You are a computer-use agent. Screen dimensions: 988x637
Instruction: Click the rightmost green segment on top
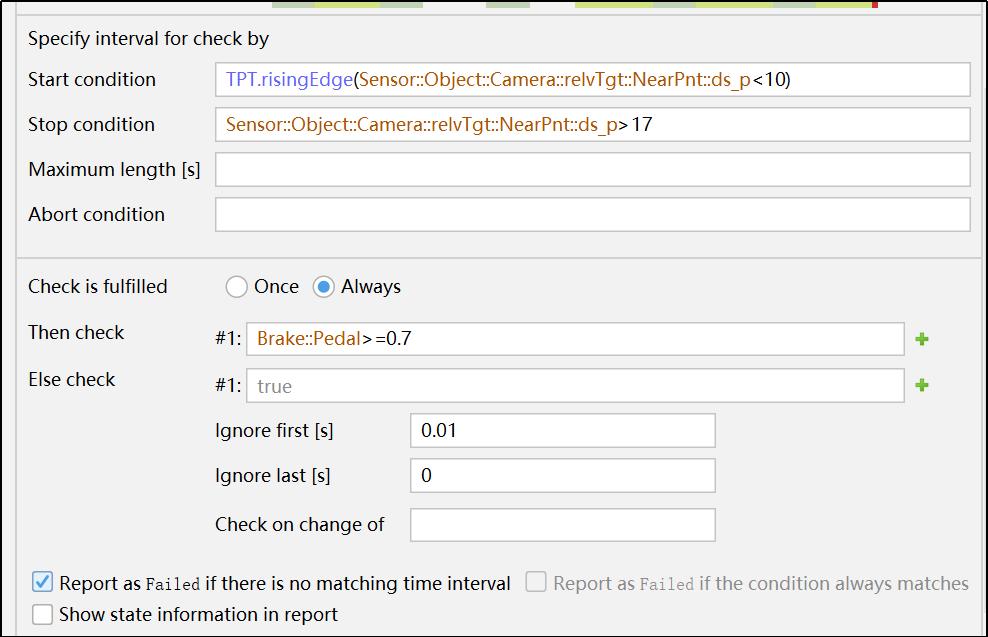[x=795, y=5]
